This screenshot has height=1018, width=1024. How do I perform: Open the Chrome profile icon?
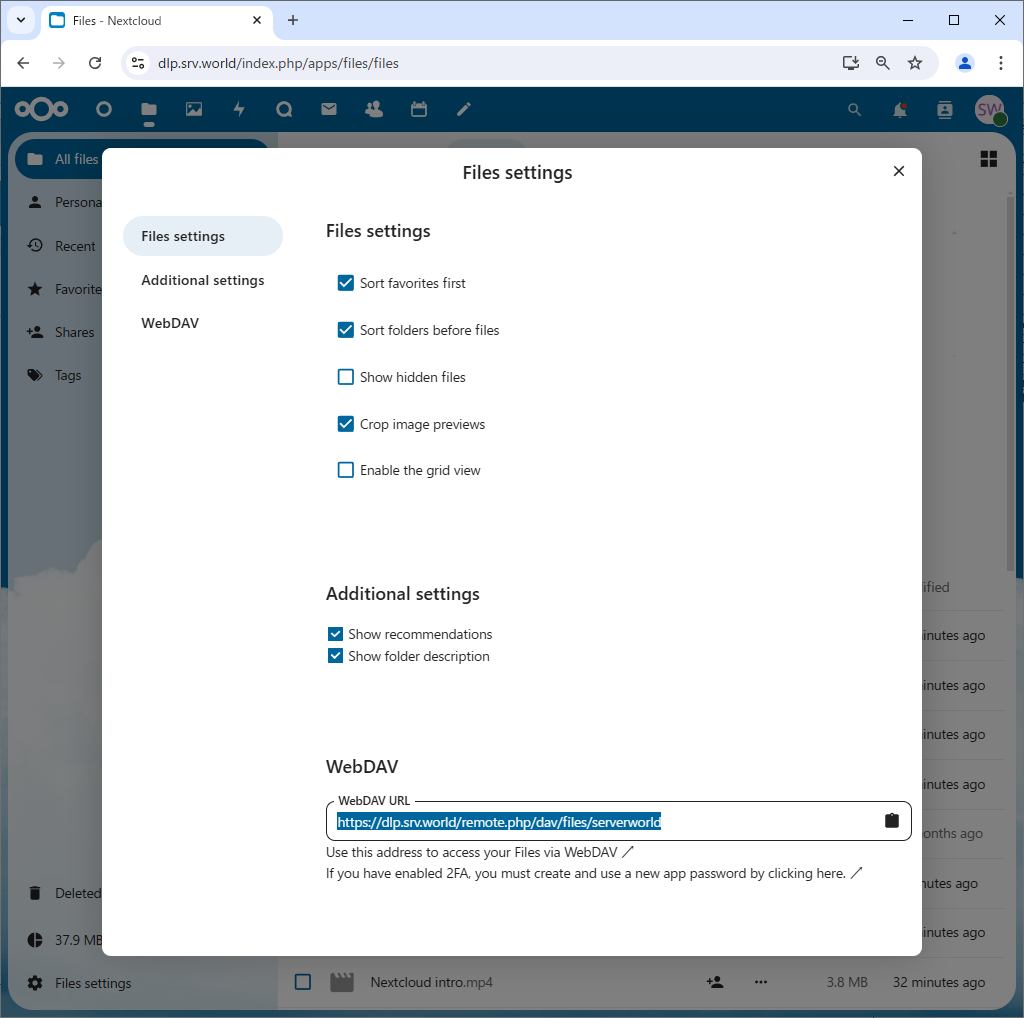[965, 63]
